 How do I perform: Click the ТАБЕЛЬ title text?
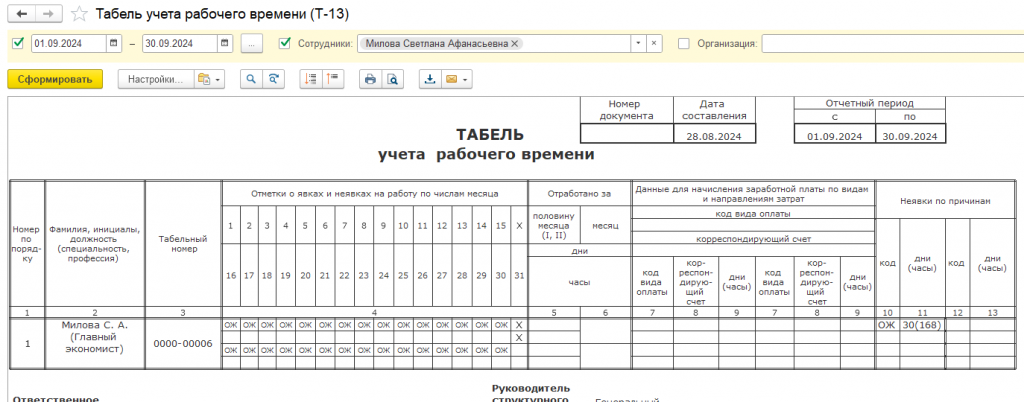pyautogui.click(x=489, y=135)
